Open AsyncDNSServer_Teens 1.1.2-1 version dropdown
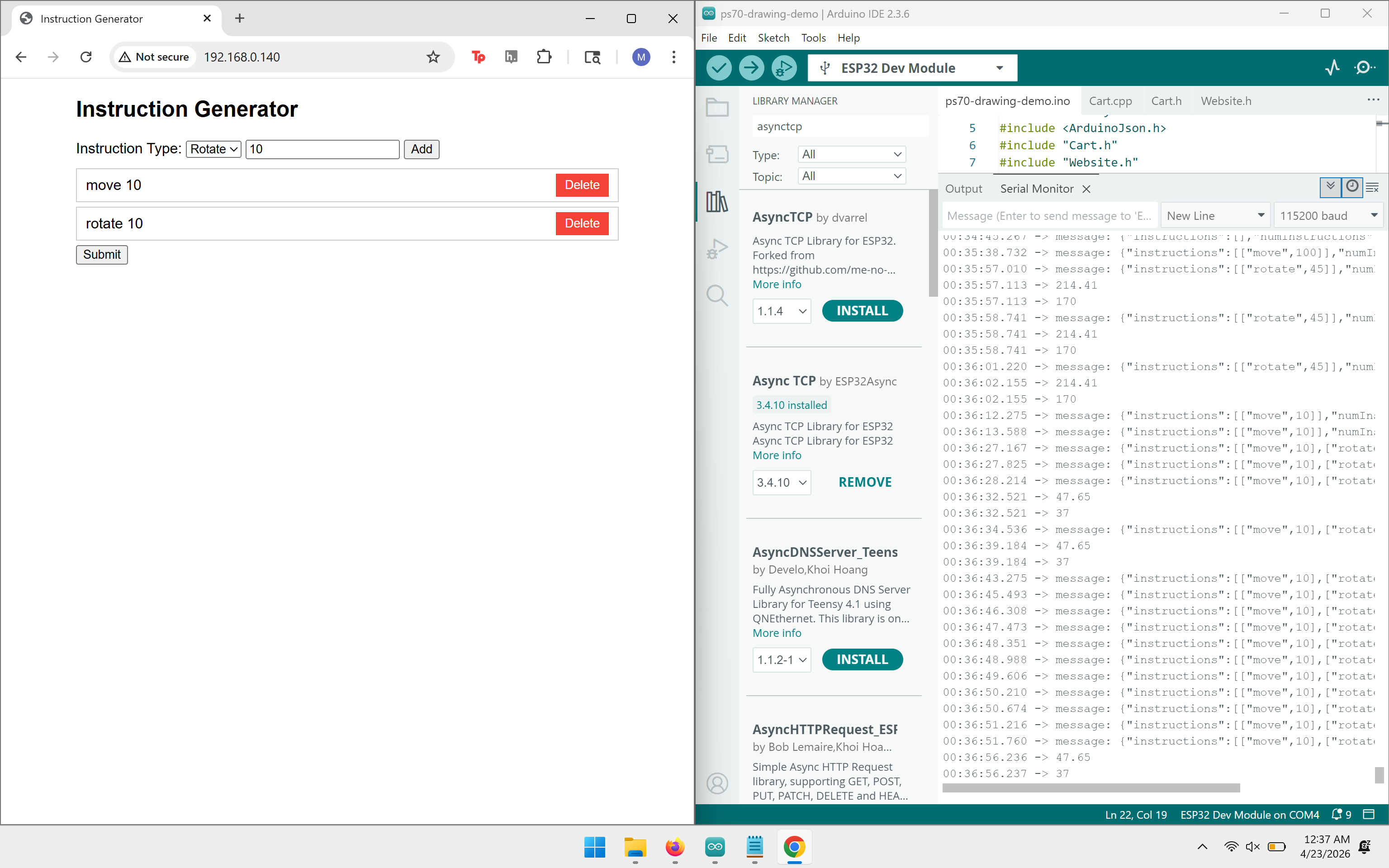This screenshot has height=868, width=1389. pos(782,659)
